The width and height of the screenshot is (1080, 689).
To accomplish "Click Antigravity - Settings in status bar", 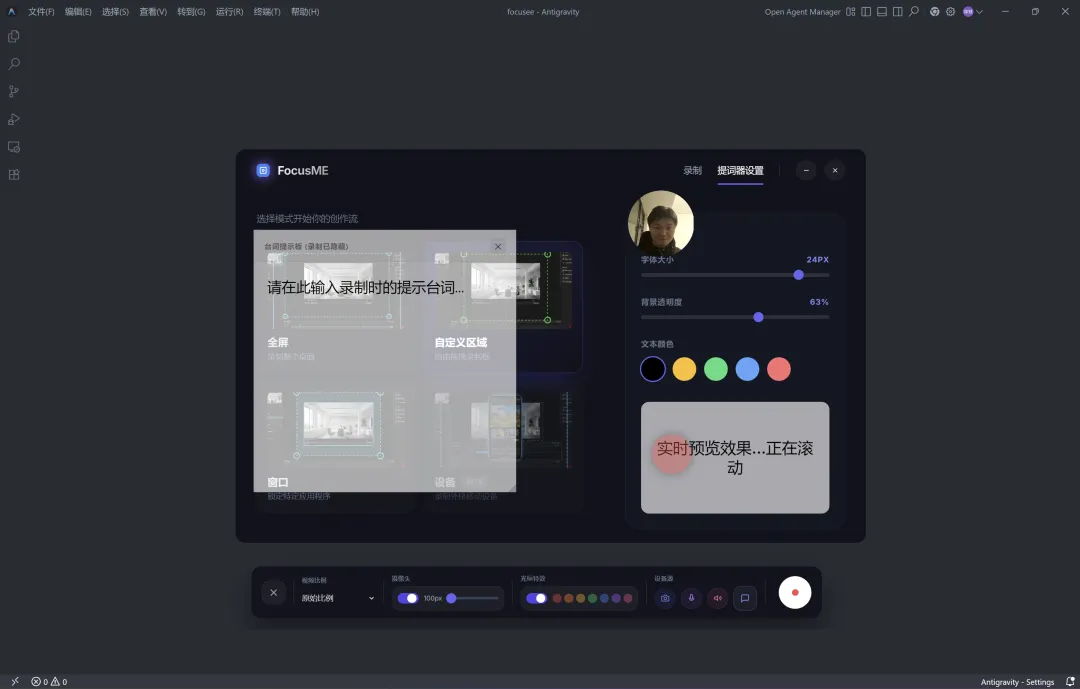I will click(1017, 681).
